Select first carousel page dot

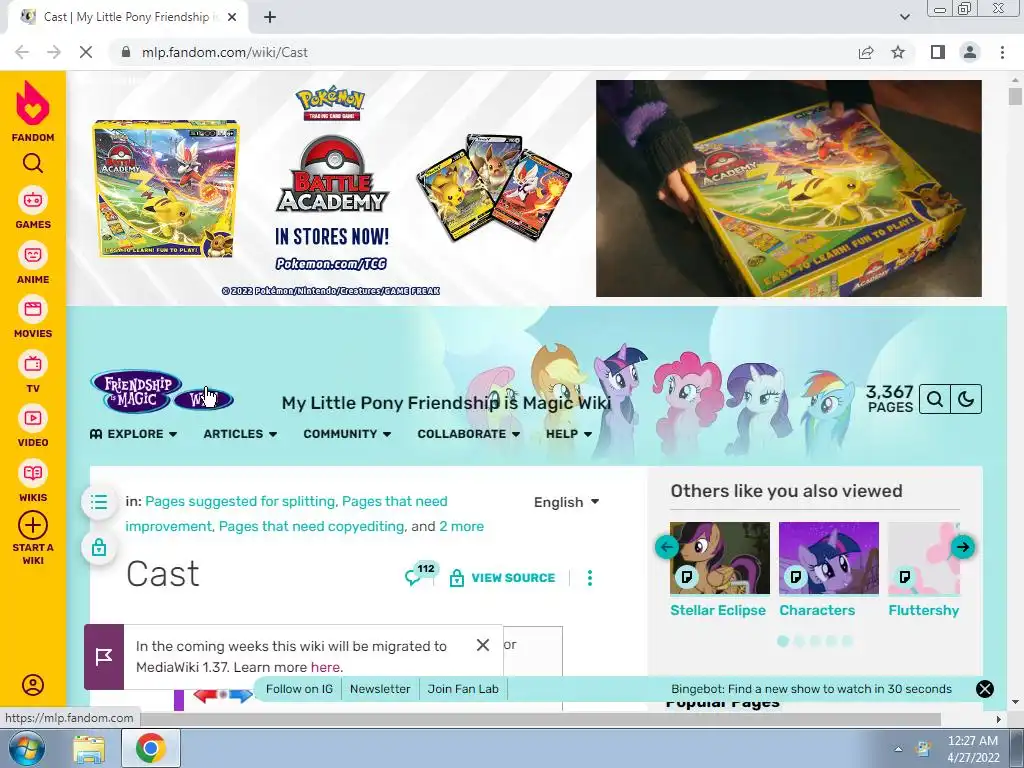(x=783, y=641)
